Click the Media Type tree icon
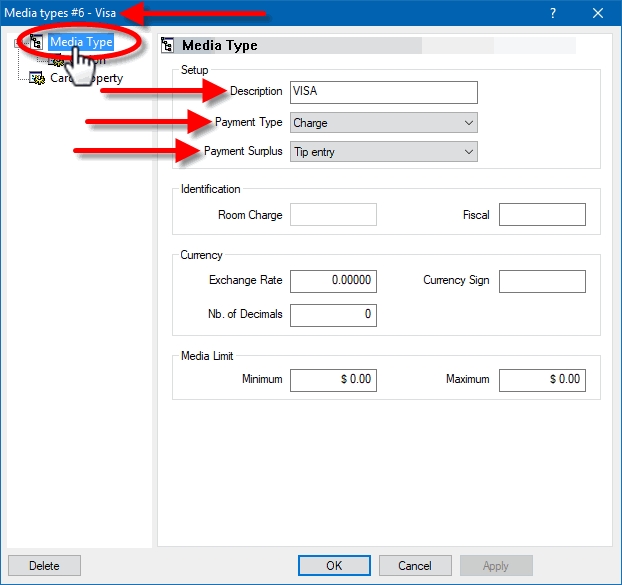The height and width of the screenshot is (585, 622). tap(37, 42)
